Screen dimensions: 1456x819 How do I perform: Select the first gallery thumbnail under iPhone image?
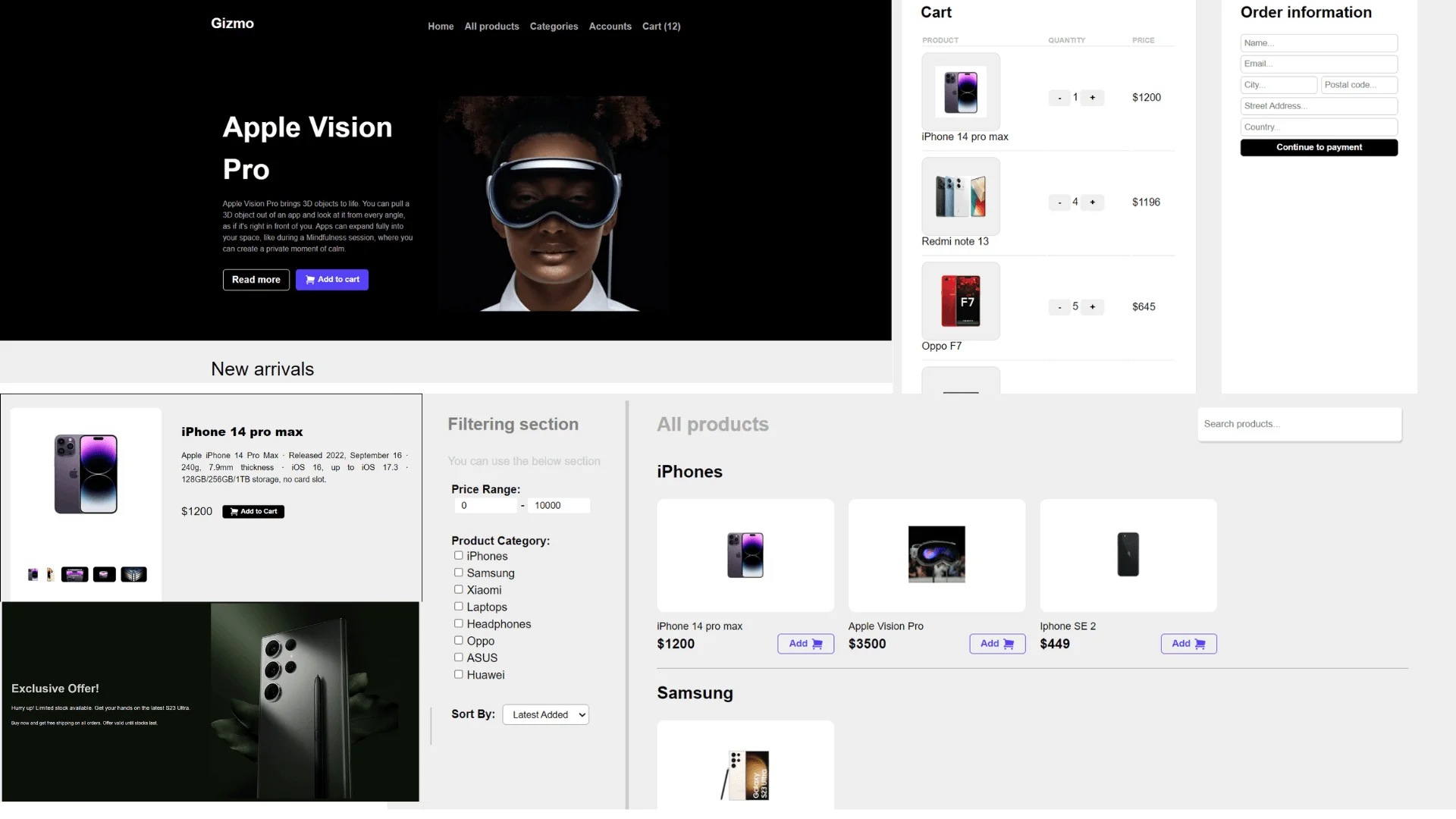pyautogui.click(x=33, y=575)
